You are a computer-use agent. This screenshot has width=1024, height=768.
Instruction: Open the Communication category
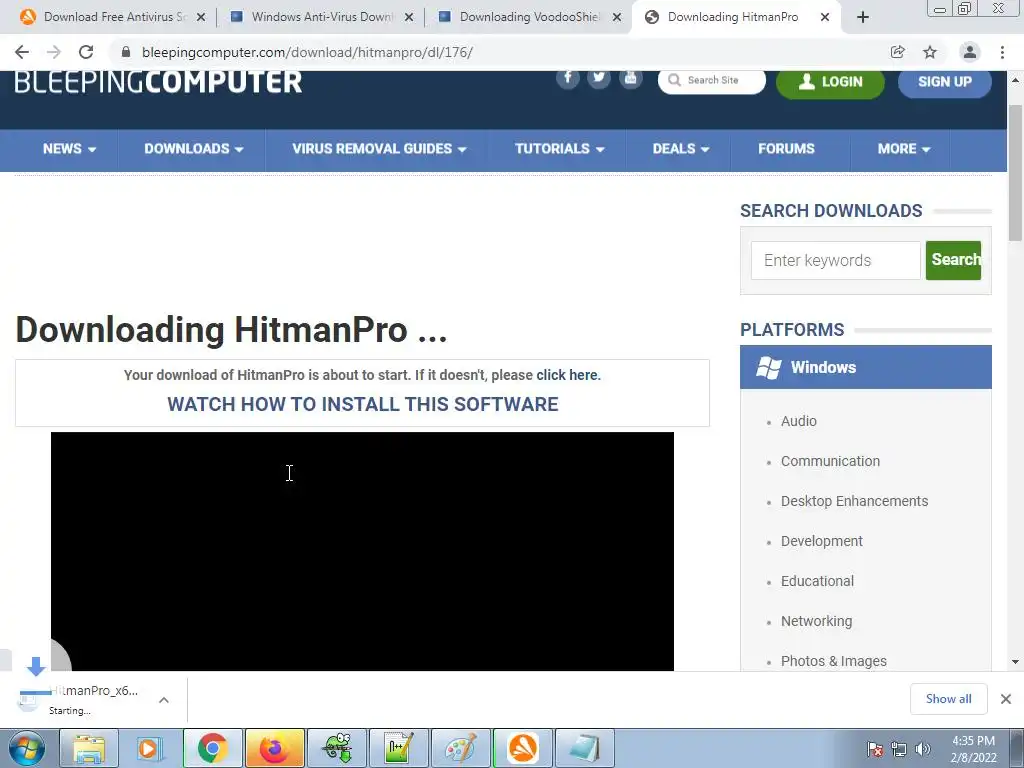830,461
